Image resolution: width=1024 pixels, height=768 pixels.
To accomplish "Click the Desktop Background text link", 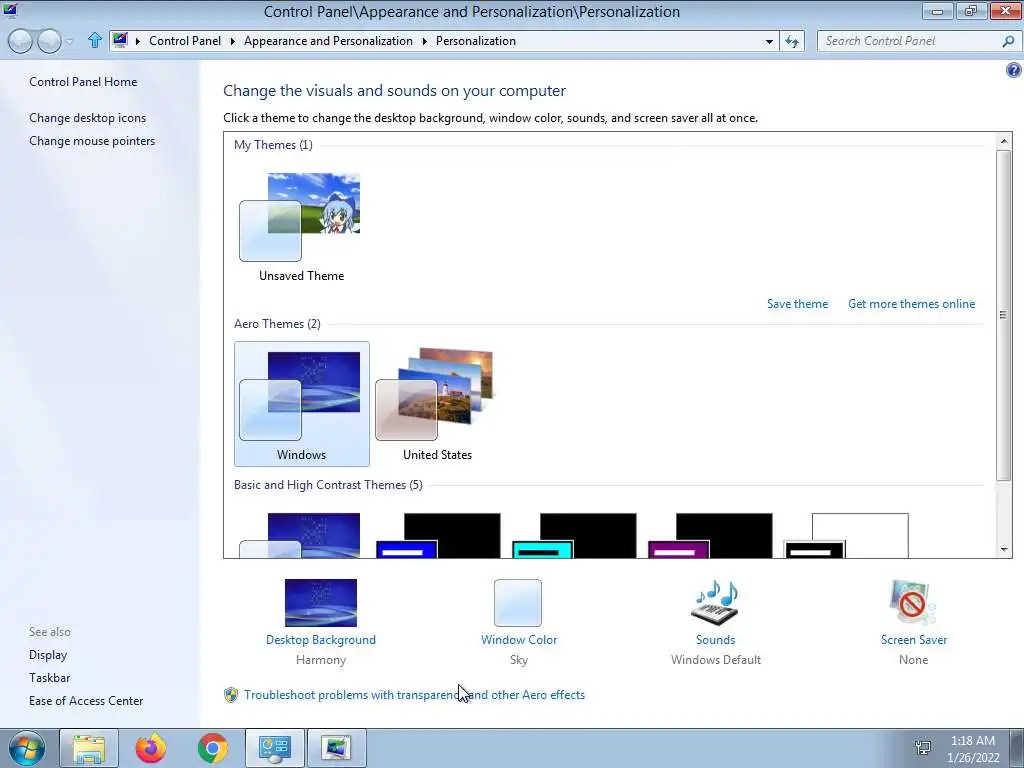I will pyautogui.click(x=321, y=640).
